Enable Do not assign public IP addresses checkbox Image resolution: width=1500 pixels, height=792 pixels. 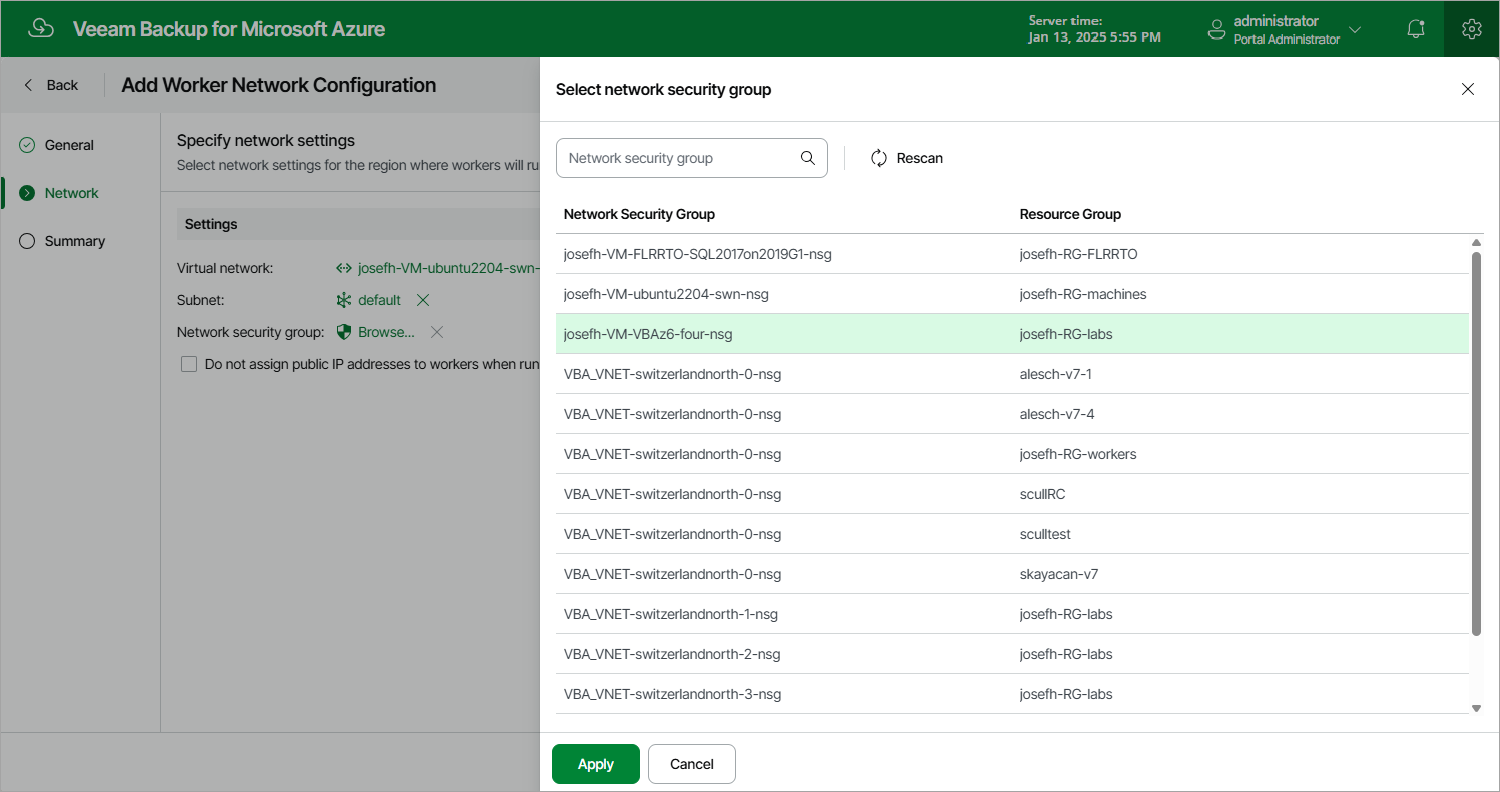pos(189,364)
